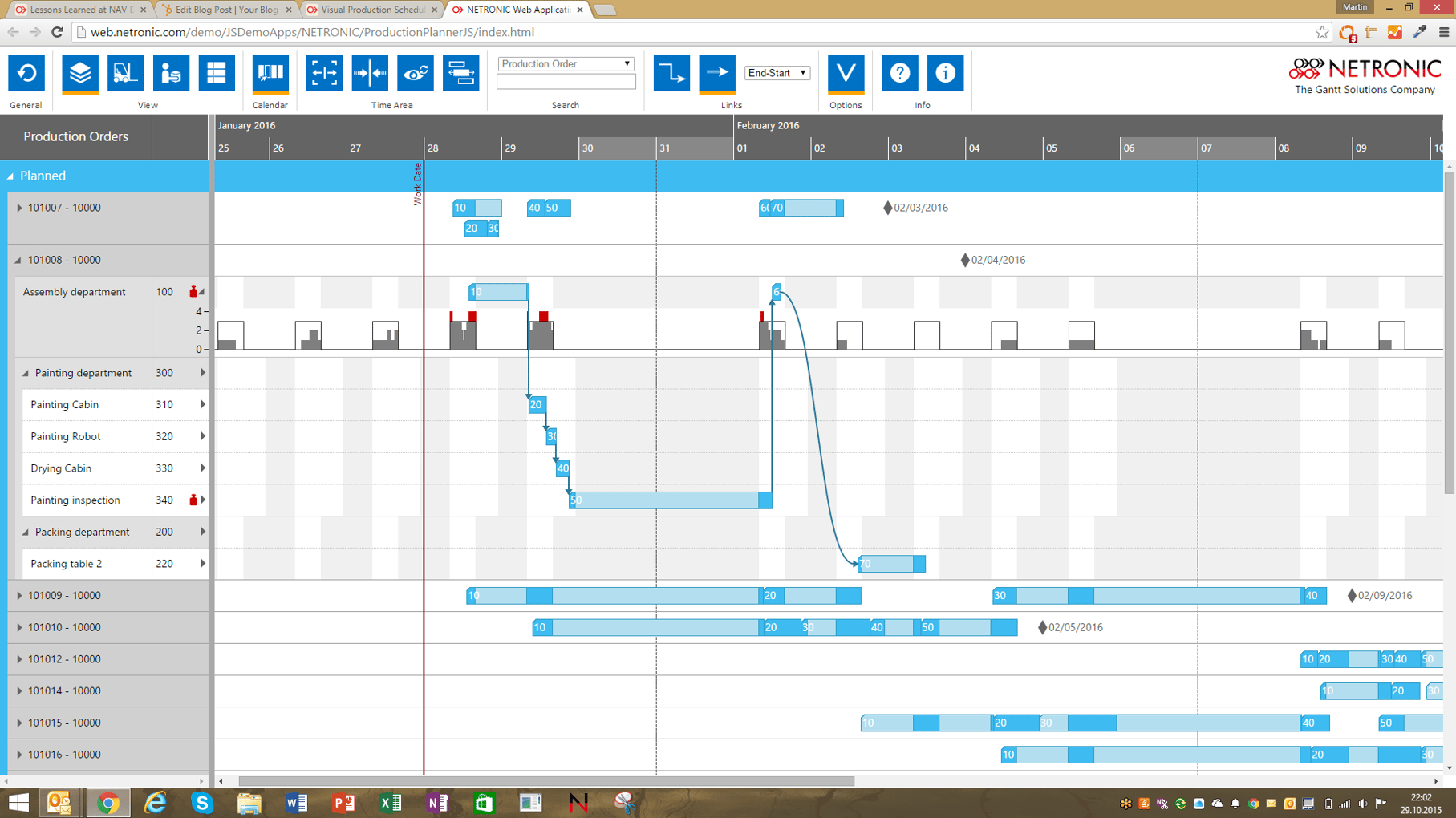1456x818 pixels.
Task: Toggle the stepped links display icon
Action: click(671, 73)
